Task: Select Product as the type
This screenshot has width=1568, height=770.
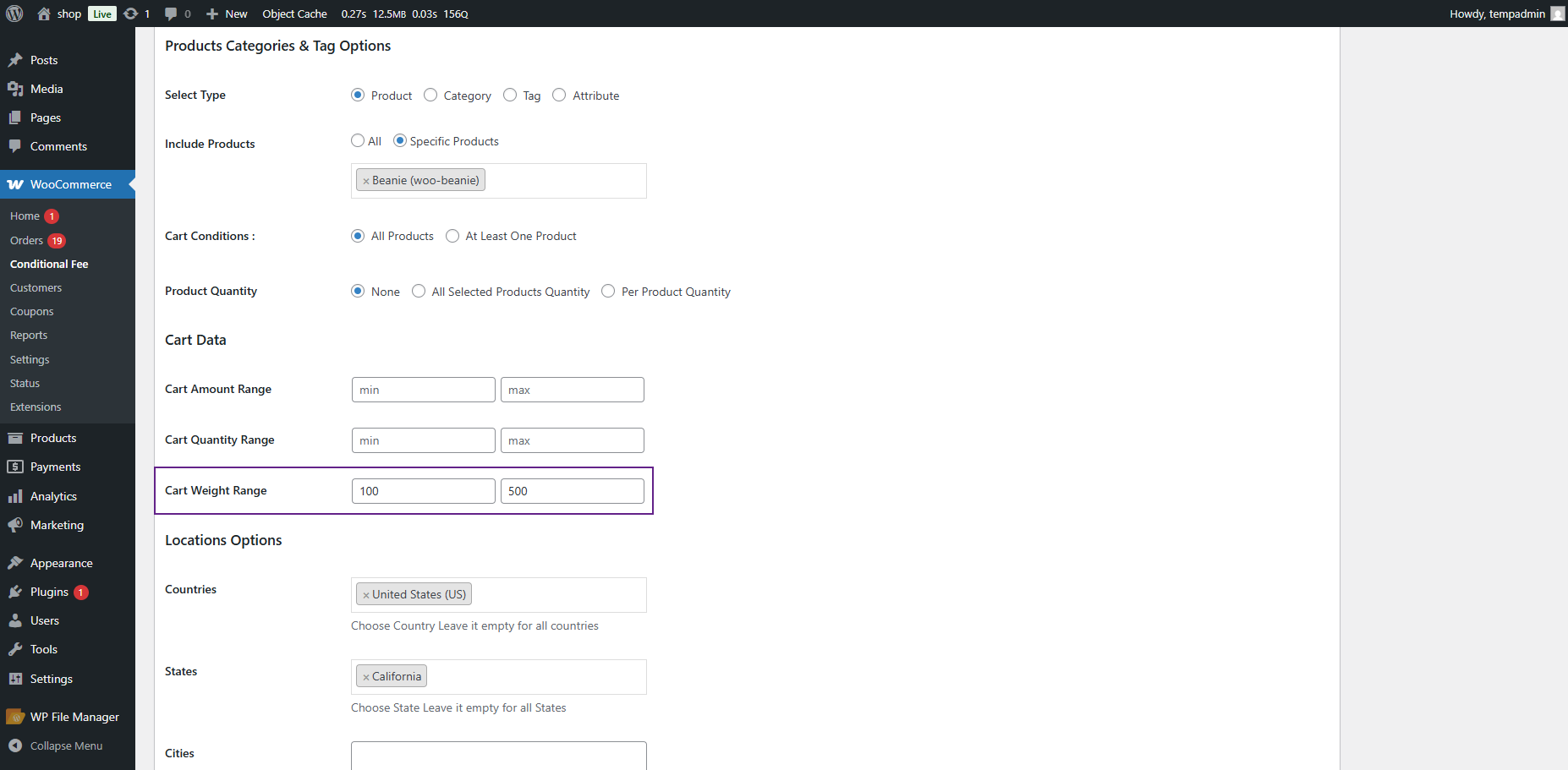Action: pos(358,95)
